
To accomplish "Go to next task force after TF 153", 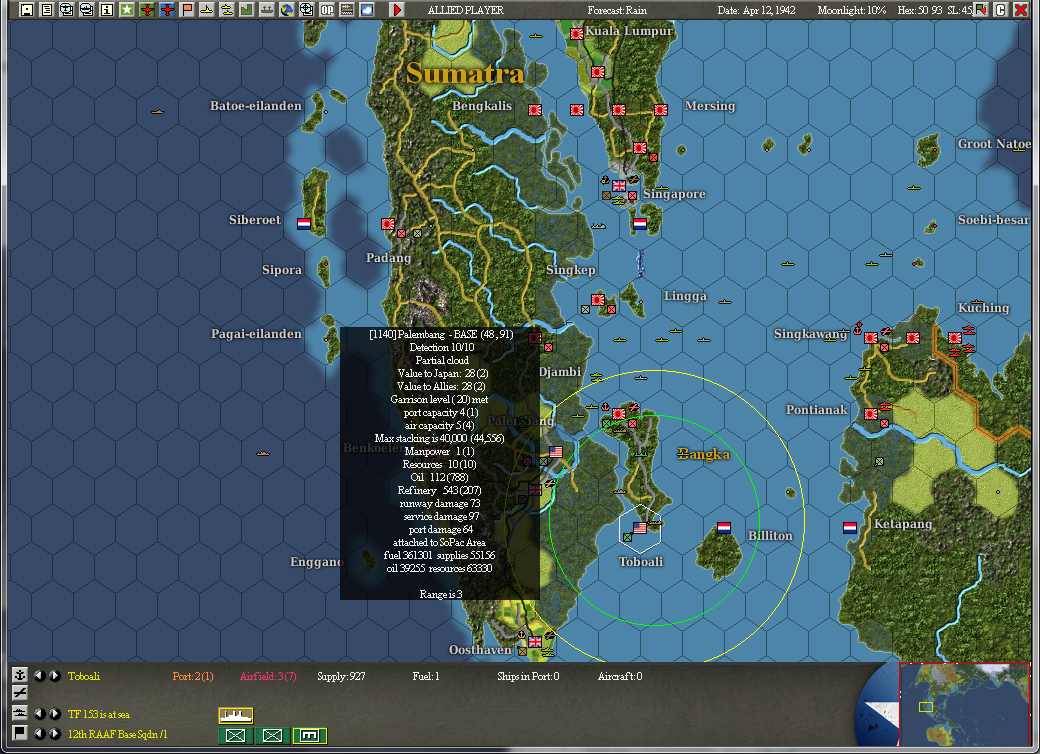I will [x=55, y=714].
